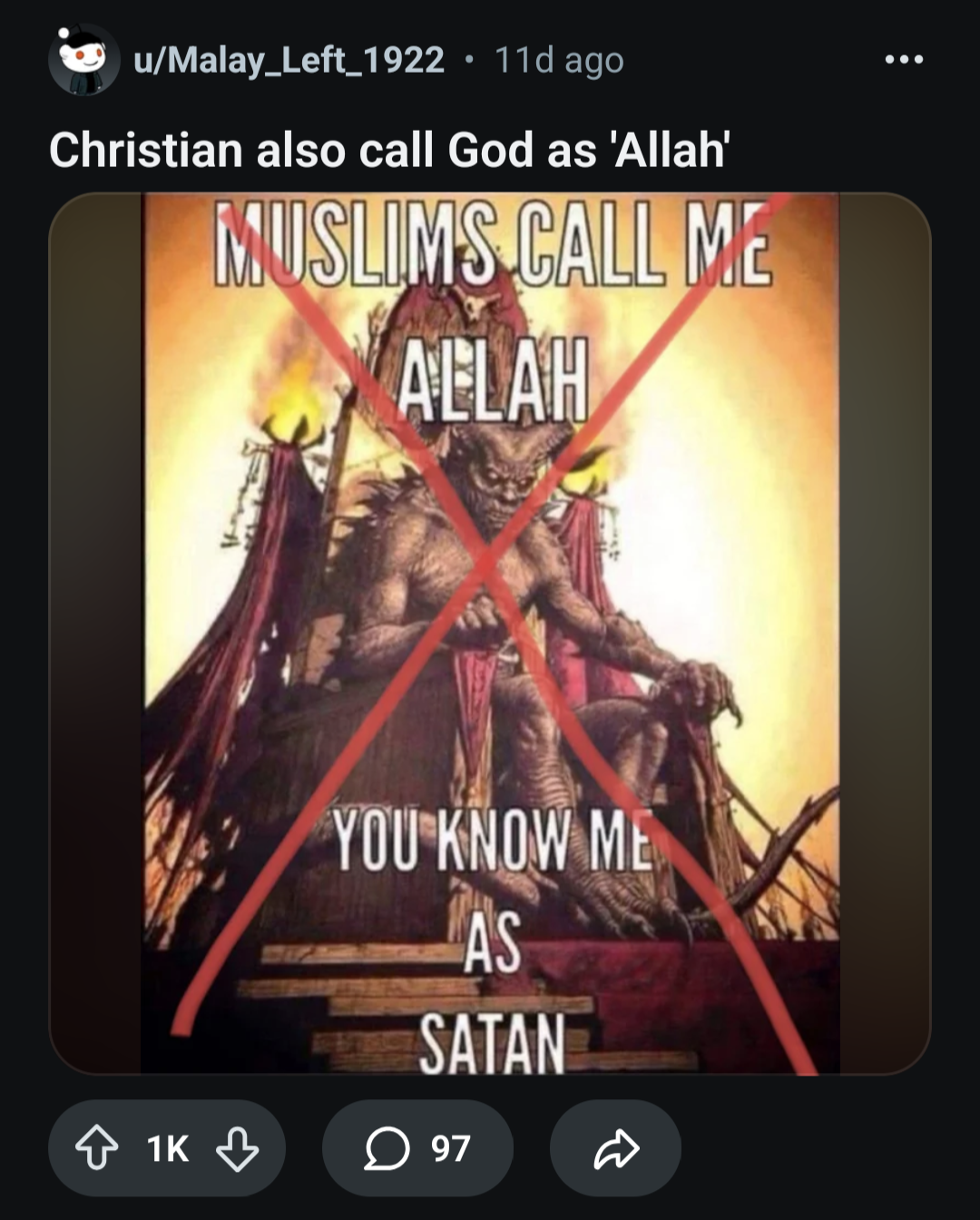Tap the speech bubble comment icon
980x1220 pixels.
[x=387, y=1148]
